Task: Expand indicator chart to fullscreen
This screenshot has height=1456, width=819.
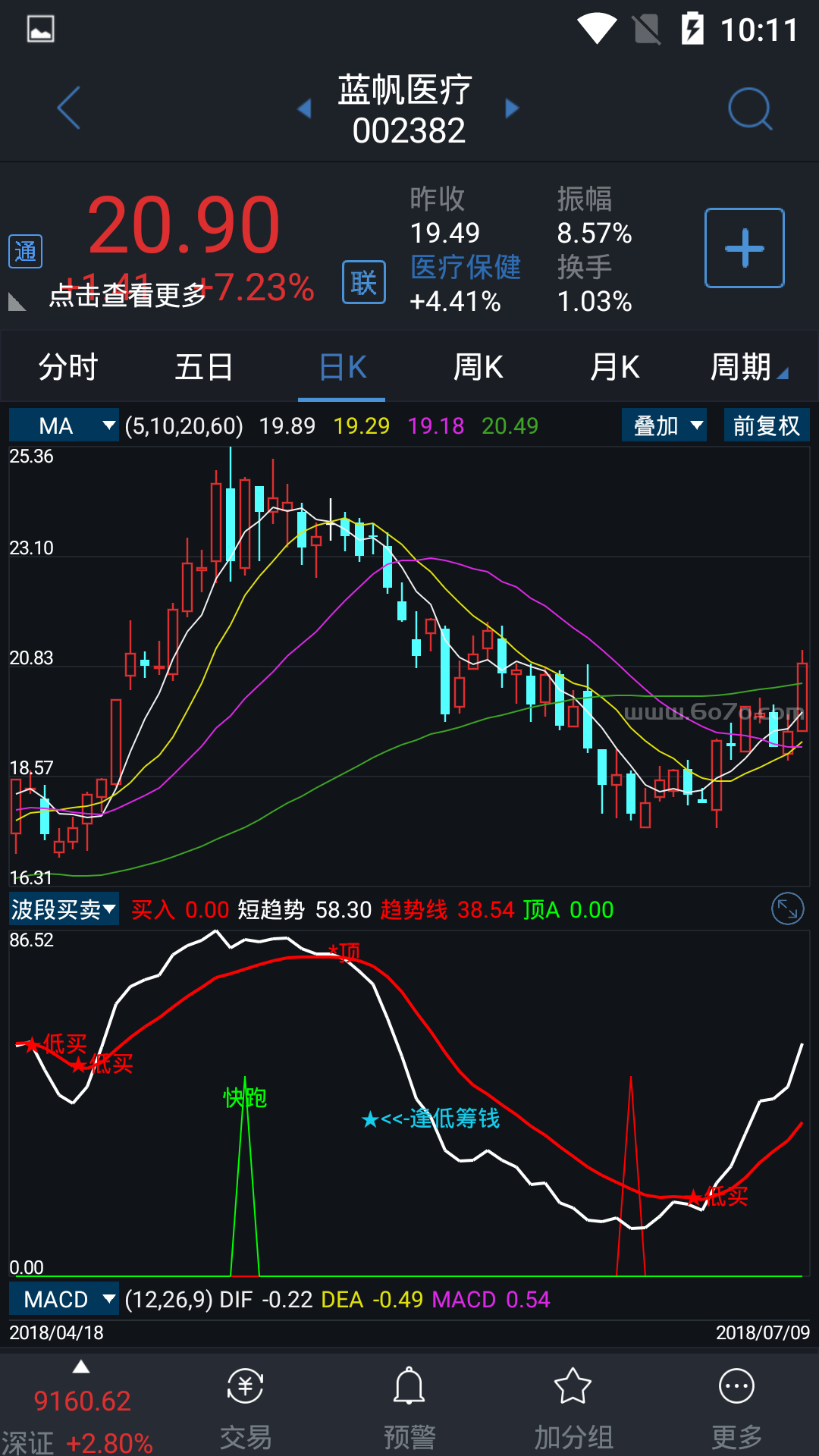Action: (787, 908)
